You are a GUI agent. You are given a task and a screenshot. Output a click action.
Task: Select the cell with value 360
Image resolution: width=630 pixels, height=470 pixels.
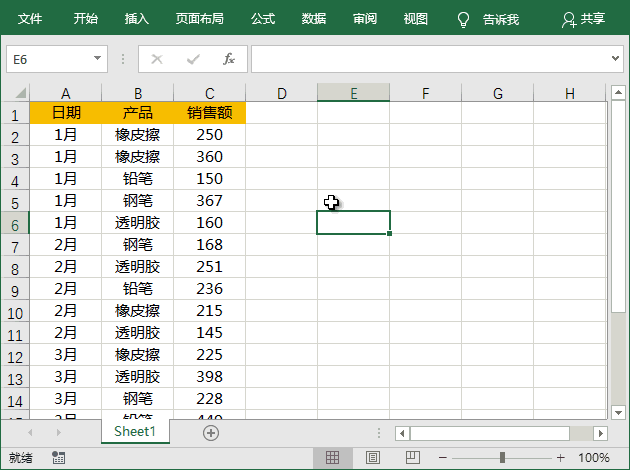pos(210,157)
